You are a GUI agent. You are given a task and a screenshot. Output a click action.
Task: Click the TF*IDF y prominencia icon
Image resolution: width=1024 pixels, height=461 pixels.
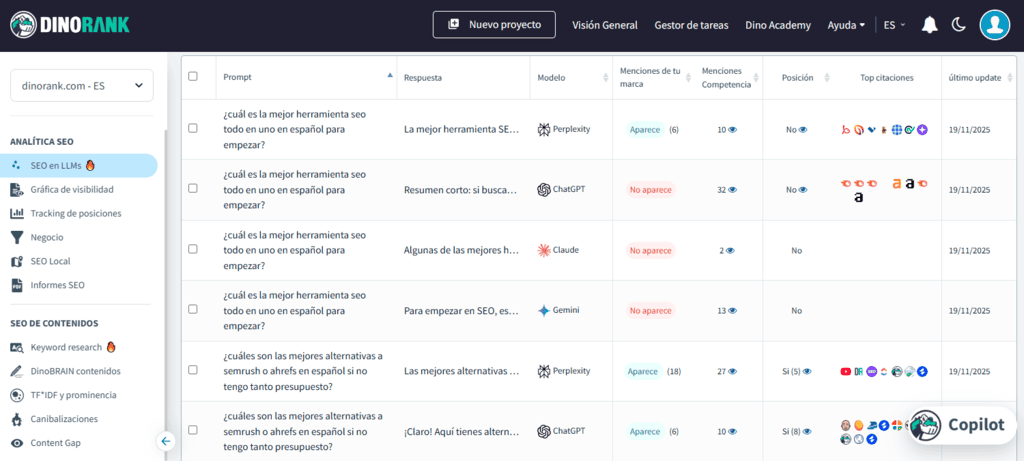click(17, 395)
